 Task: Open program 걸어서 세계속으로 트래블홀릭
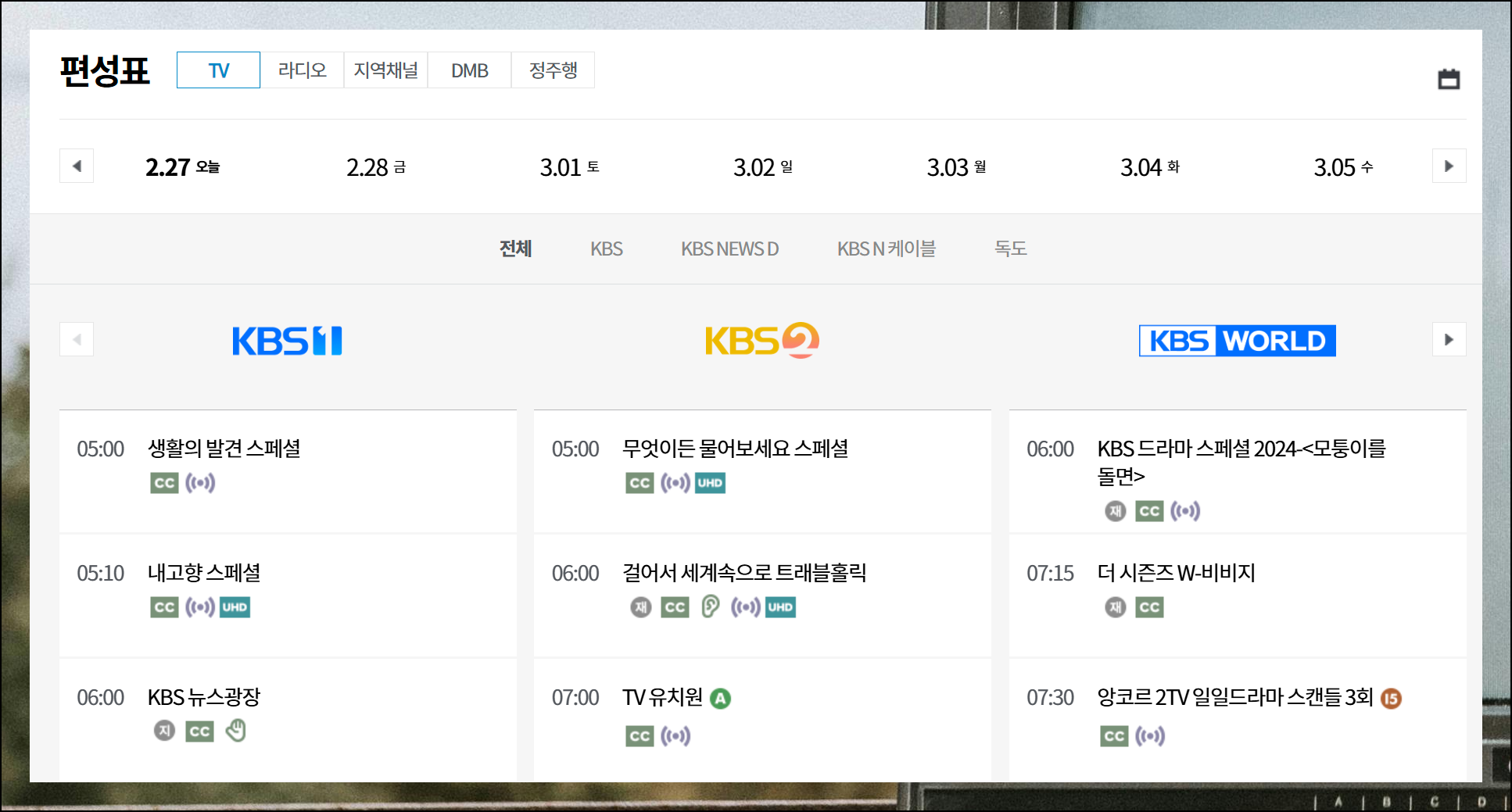(x=744, y=573)
